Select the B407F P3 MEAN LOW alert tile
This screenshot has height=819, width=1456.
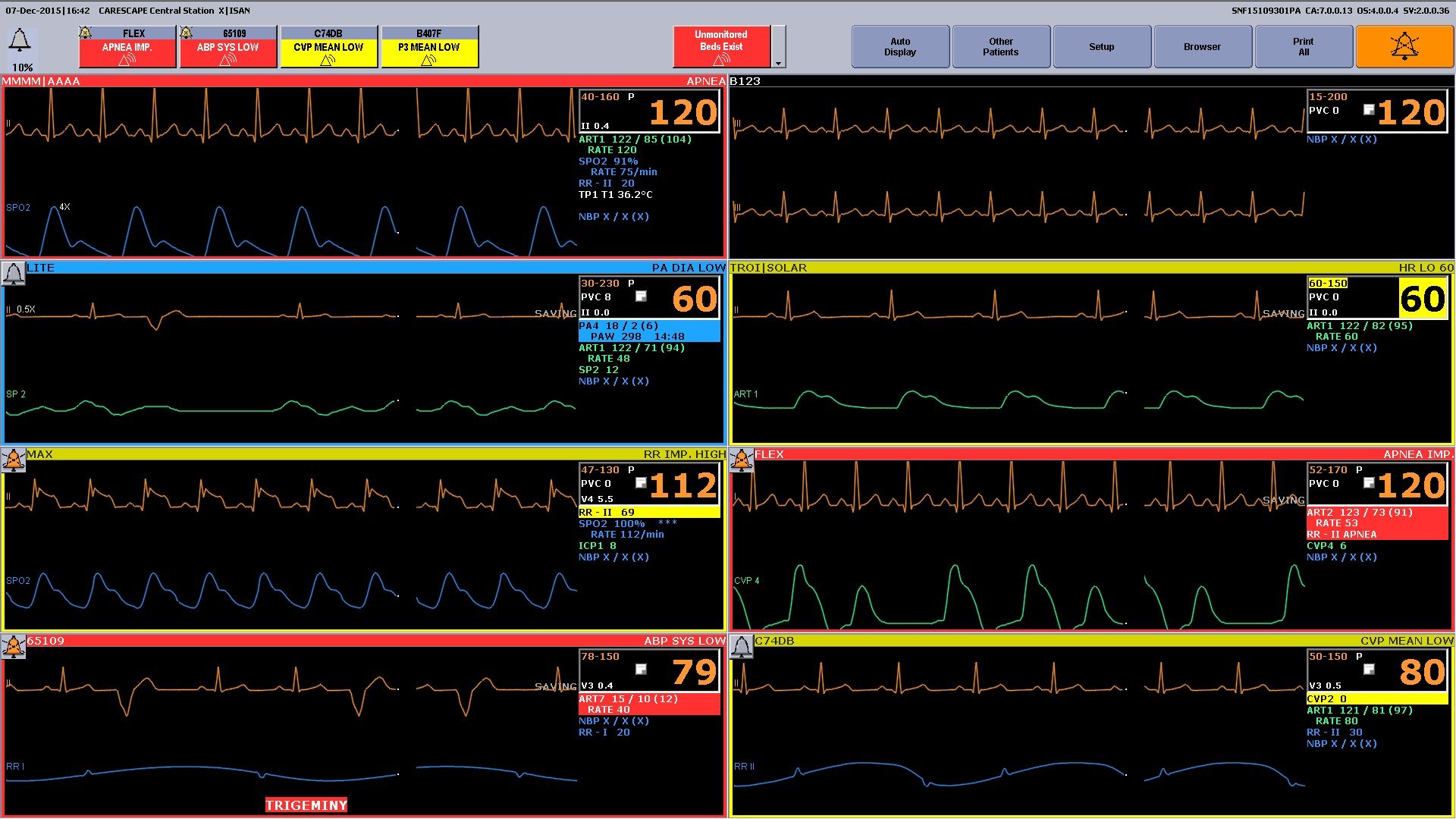click(x=429, y=46)
